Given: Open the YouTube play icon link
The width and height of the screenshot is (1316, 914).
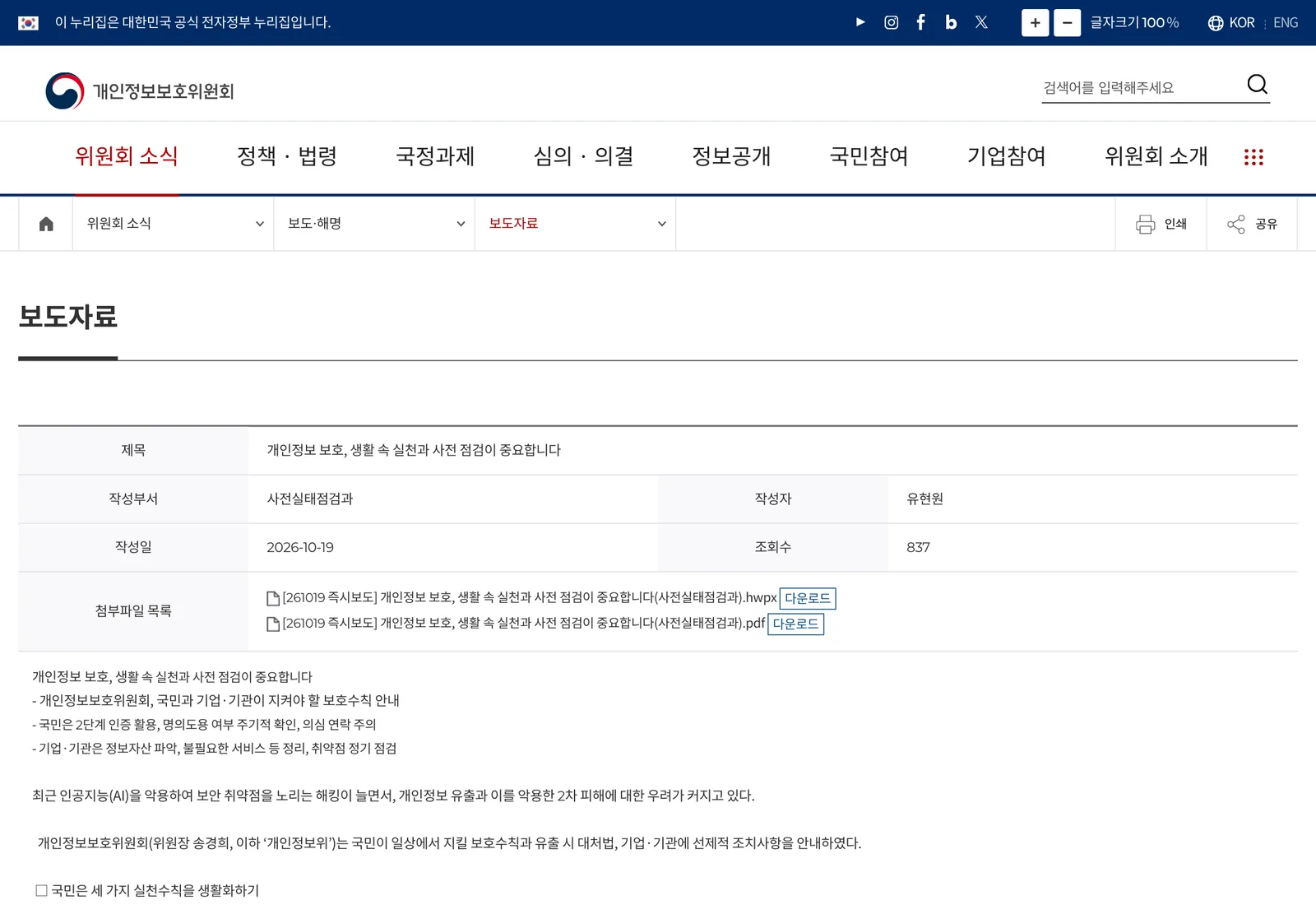Looking at the screenshot, I should pos(860,22).
